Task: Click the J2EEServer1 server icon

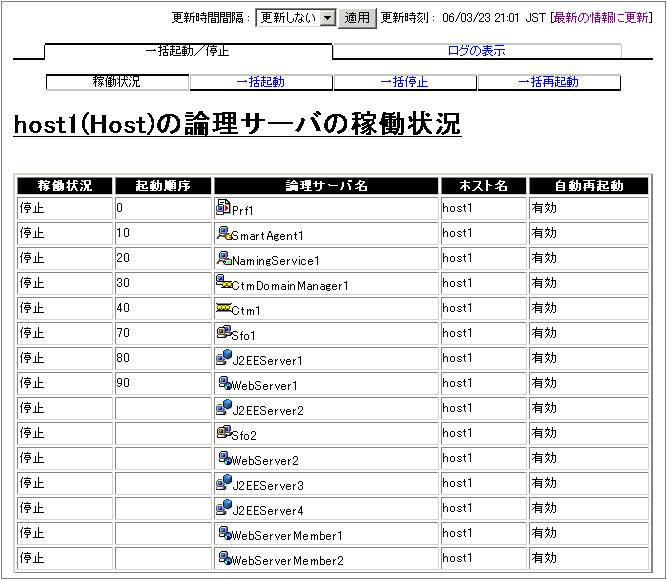Action: click(x=224, y=357)
